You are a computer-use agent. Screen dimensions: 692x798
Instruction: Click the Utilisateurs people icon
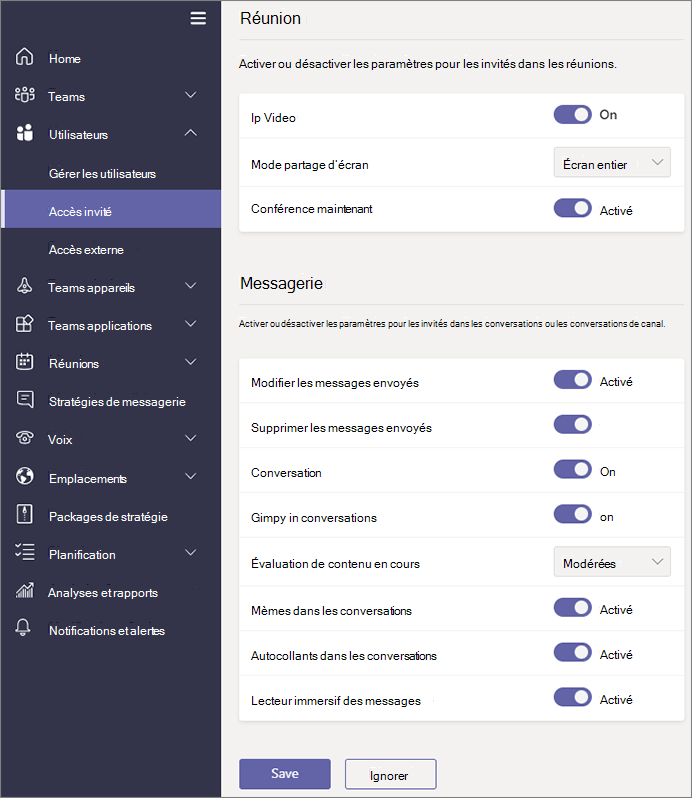25,134
